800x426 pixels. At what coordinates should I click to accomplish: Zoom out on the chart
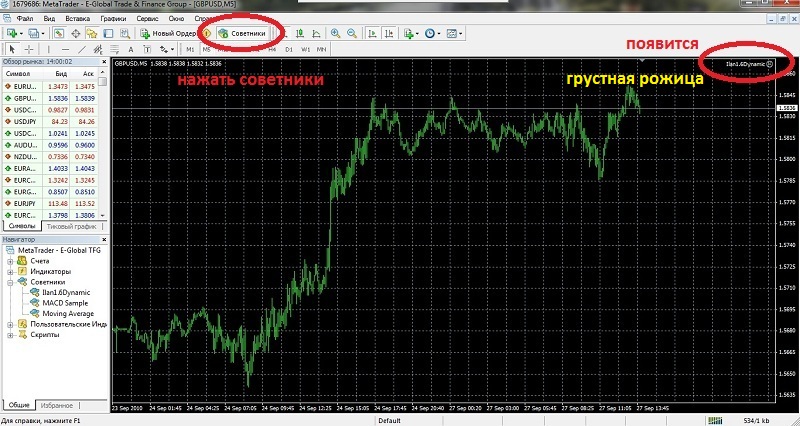[x=352, y=33]
